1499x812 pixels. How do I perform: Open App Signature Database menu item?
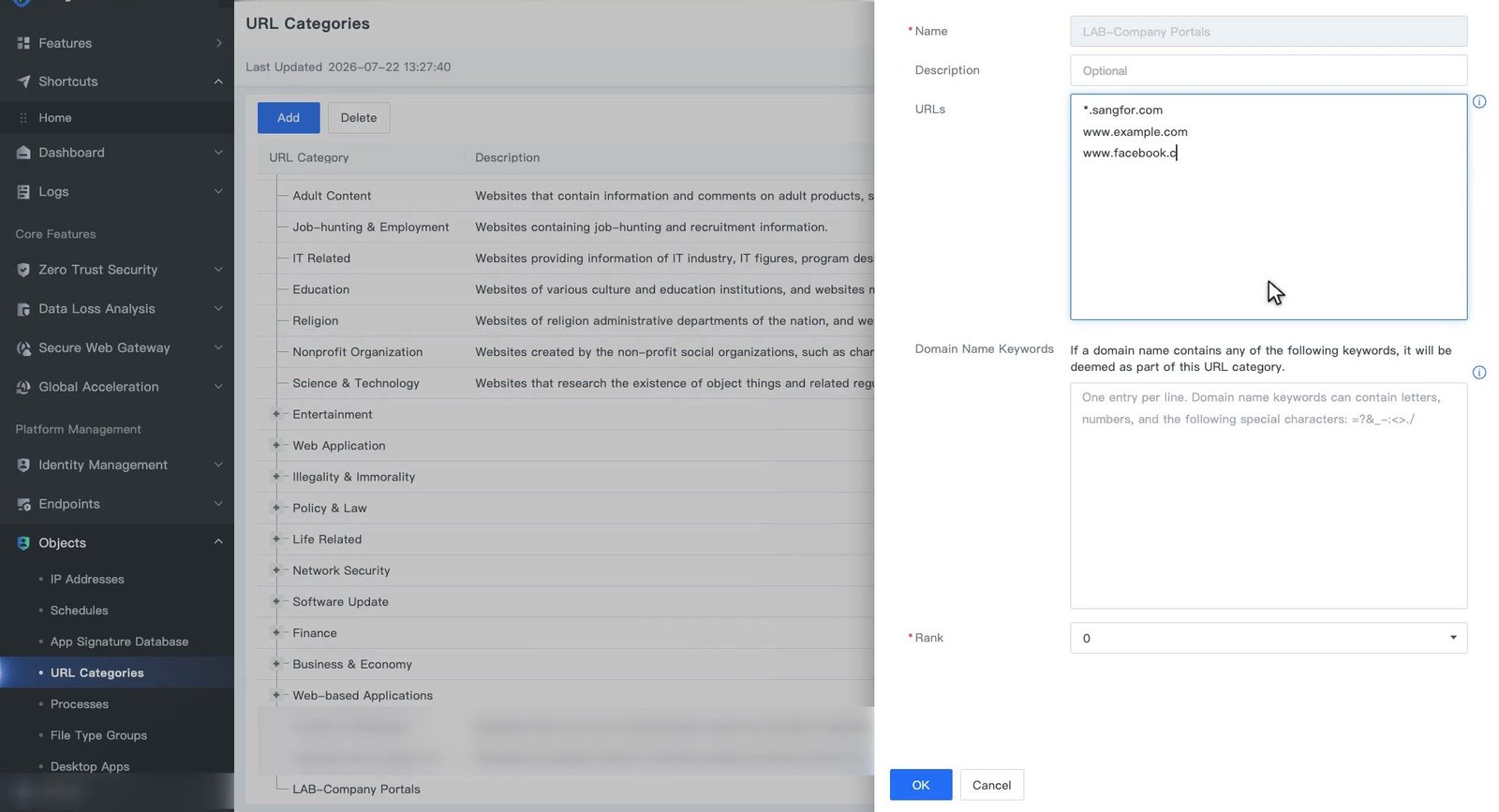tap(119, 642)
